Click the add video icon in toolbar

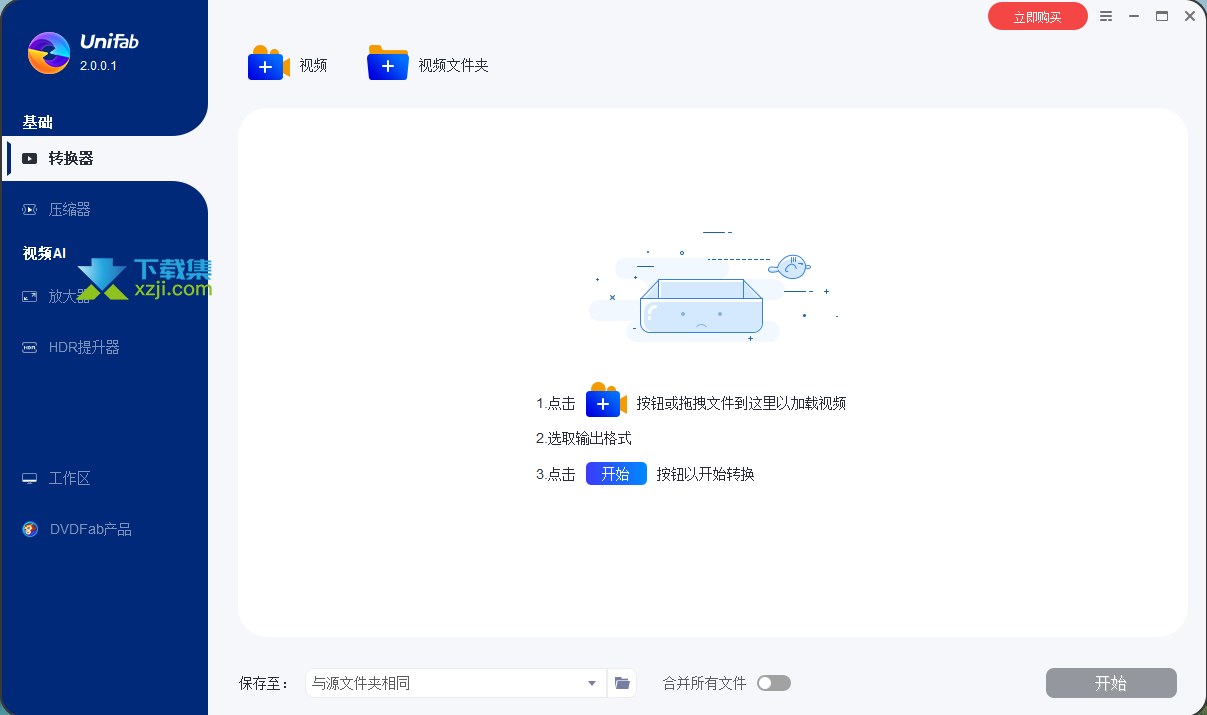click(268, 63)
